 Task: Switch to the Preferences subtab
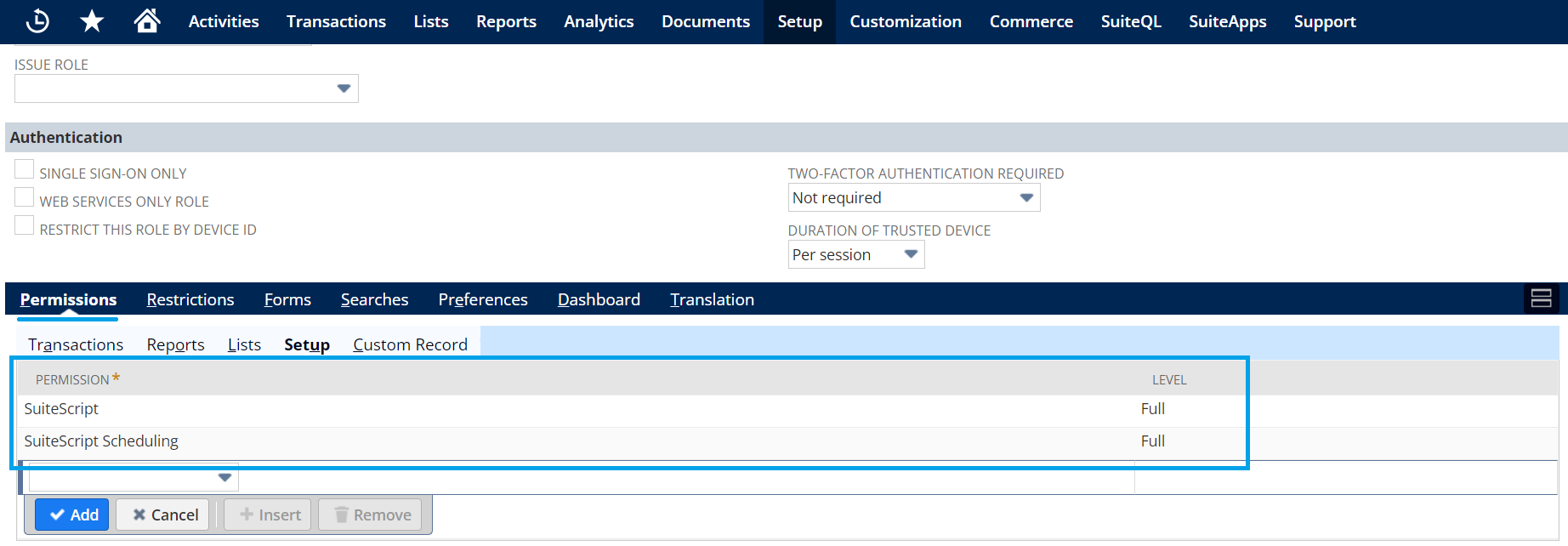coord(483,299)
